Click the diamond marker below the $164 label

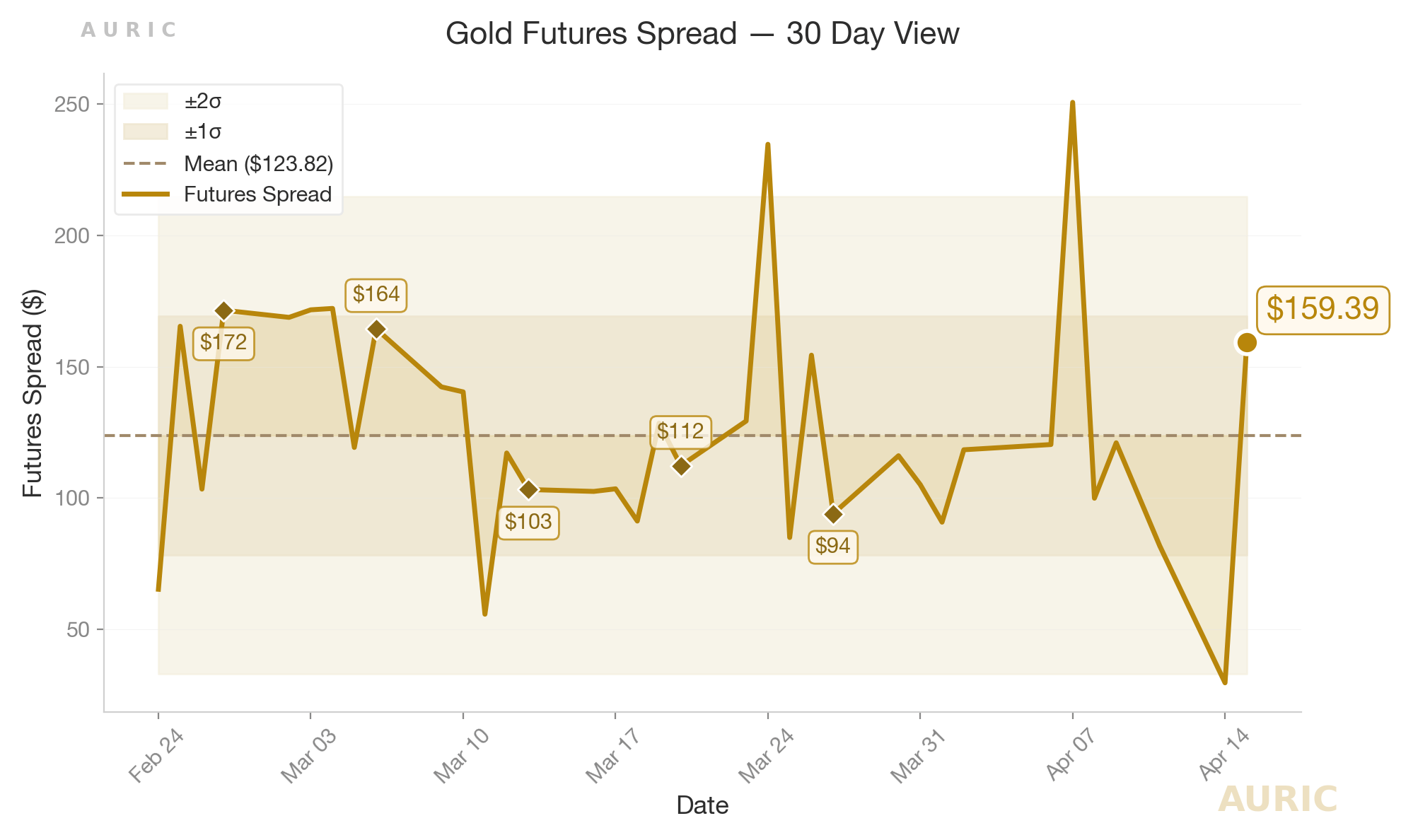377,329
